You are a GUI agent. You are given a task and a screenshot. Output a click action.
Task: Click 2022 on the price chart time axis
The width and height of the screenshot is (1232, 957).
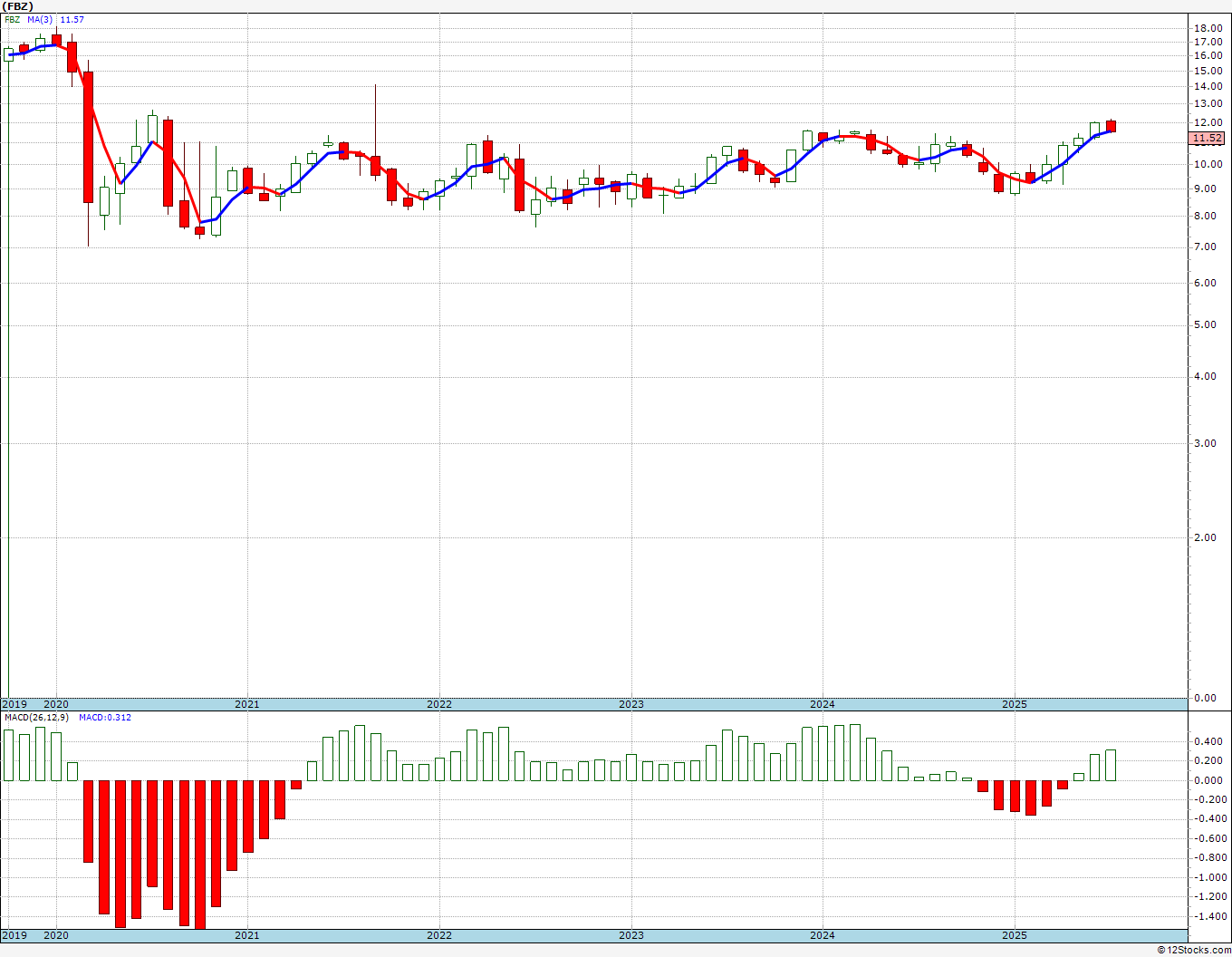coord(439,704)
